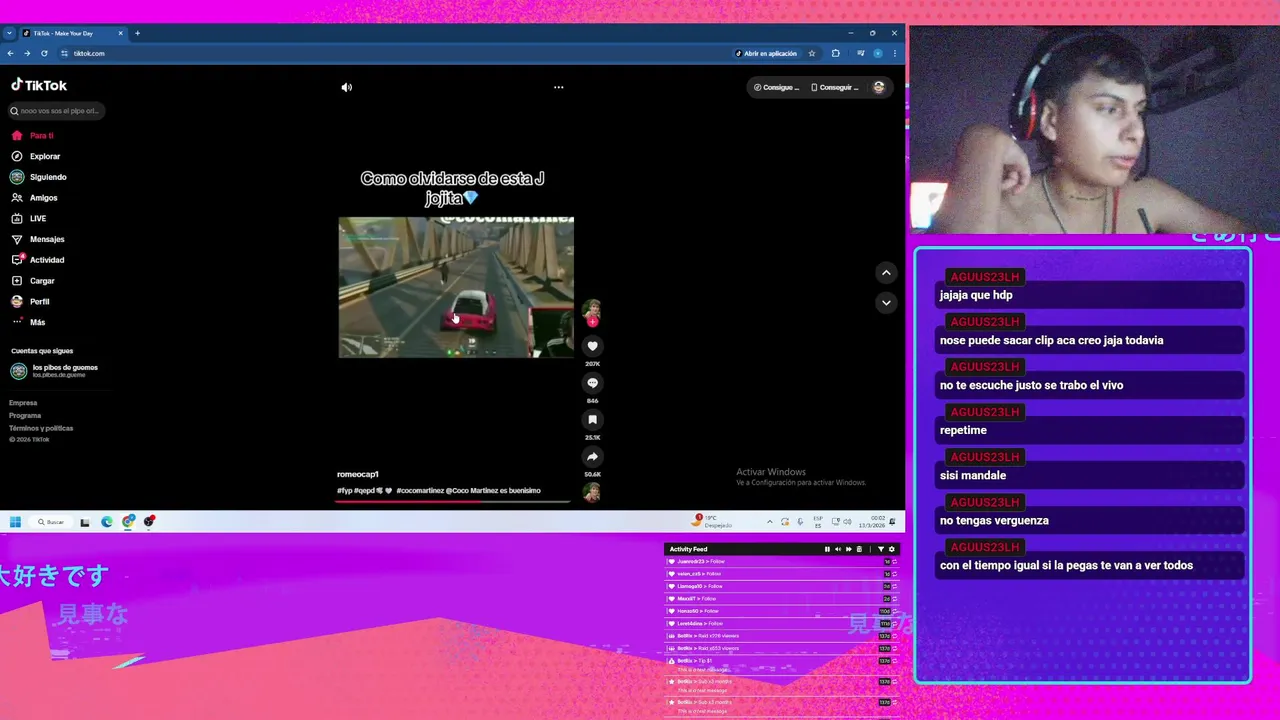This screenshot has width=1280, height=720.
Task: Open the sound disc avatar
Action: [x=592, y=492]
